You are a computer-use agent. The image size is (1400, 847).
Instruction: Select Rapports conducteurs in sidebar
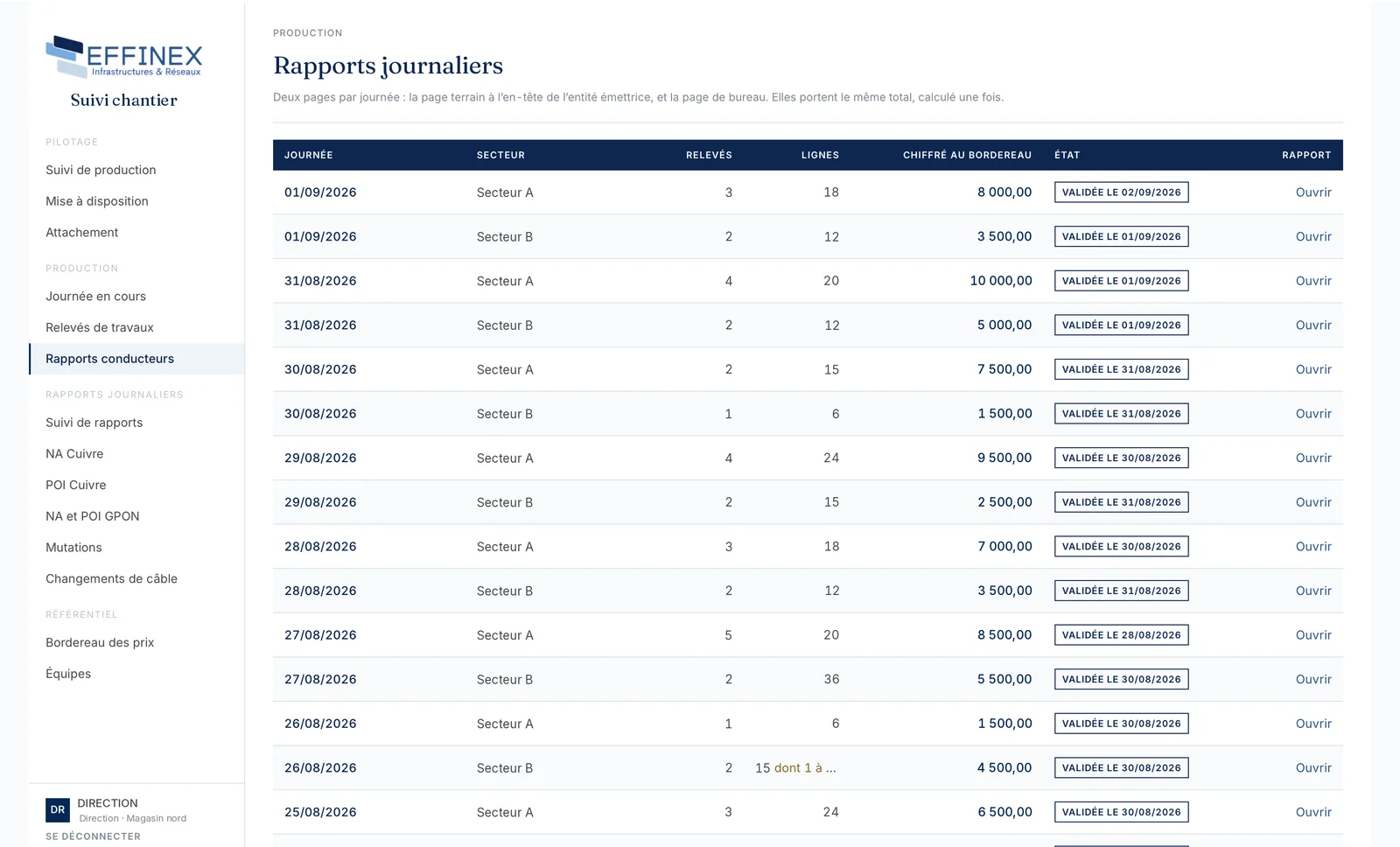click(x=136, y=359)
